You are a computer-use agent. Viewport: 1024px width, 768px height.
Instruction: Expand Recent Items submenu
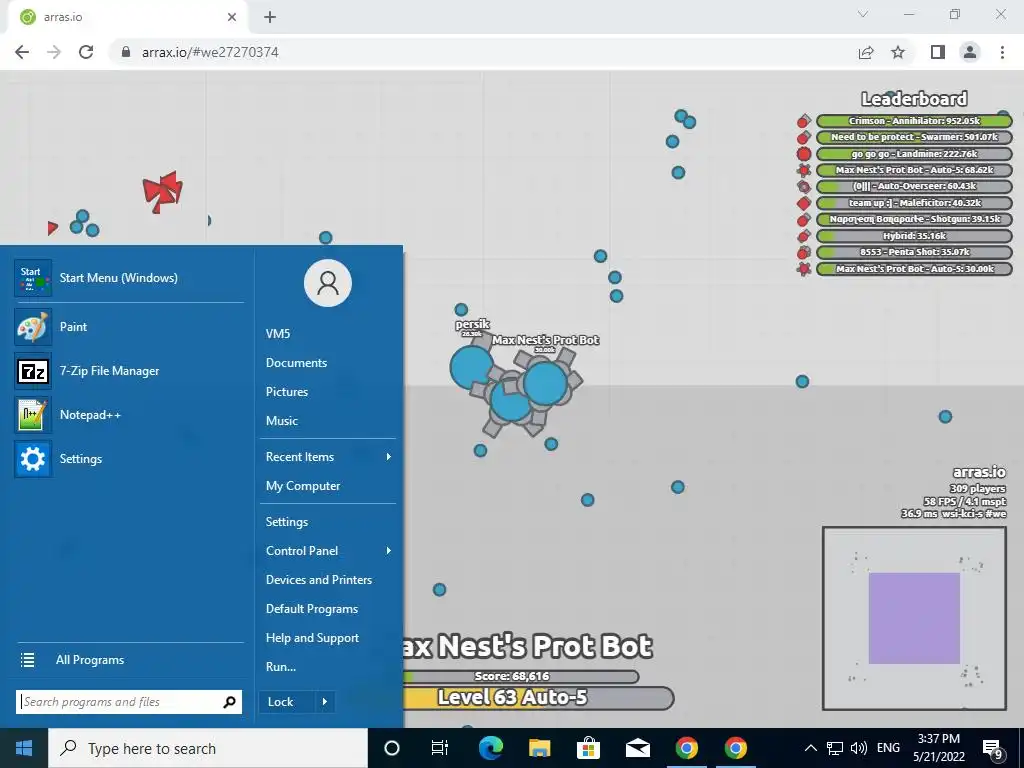point(389,456)
